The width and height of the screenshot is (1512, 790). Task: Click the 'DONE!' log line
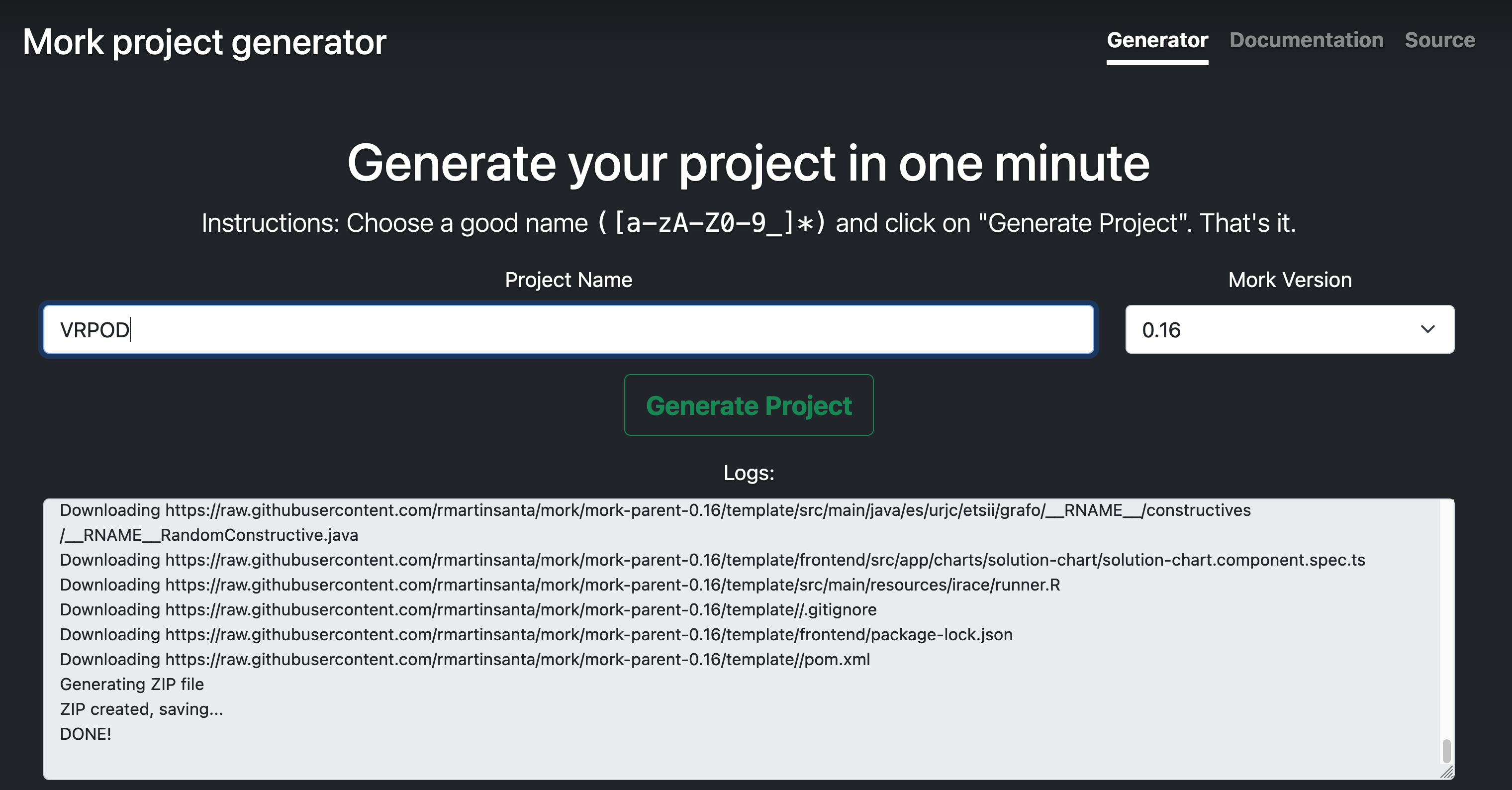[86, 734]
